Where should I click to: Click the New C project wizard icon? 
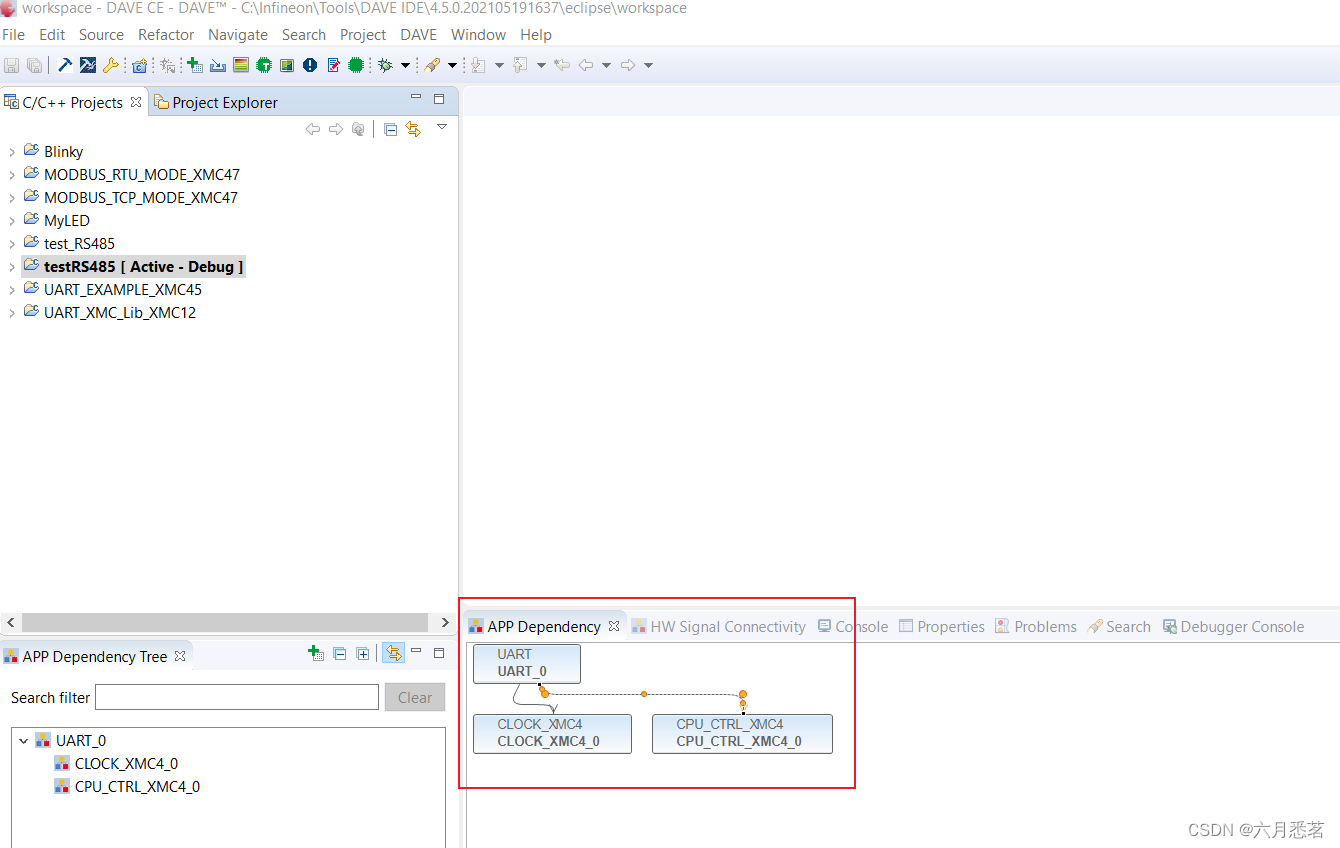(139, 65)
